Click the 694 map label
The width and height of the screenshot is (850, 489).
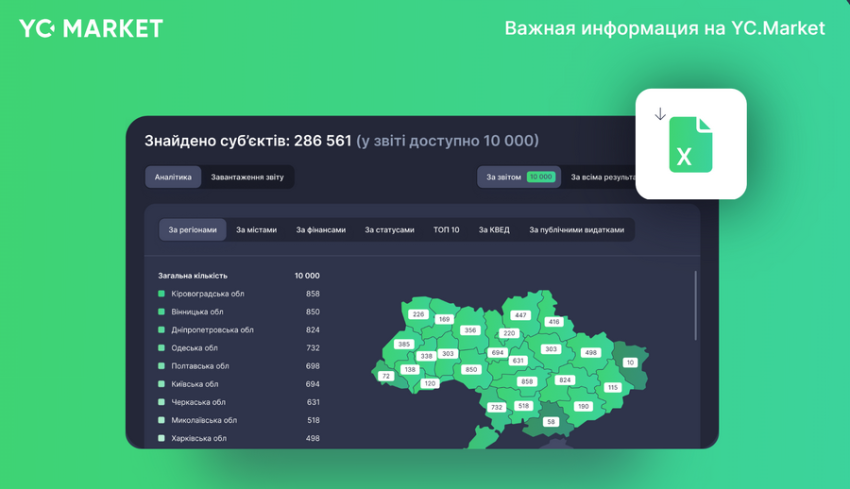pos(498,352)
